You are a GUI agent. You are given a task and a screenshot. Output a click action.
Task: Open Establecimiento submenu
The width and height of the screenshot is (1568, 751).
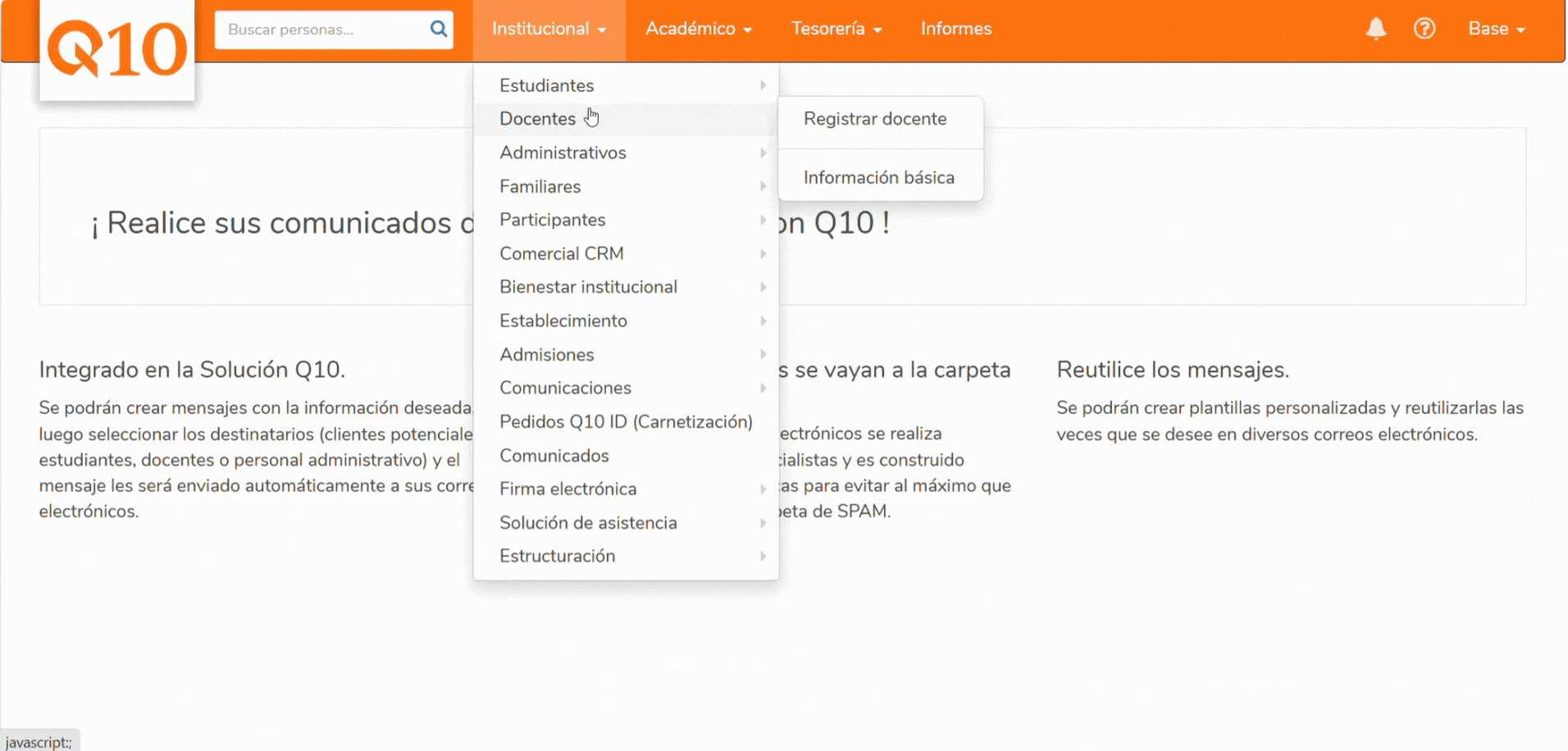coord(626,321)
